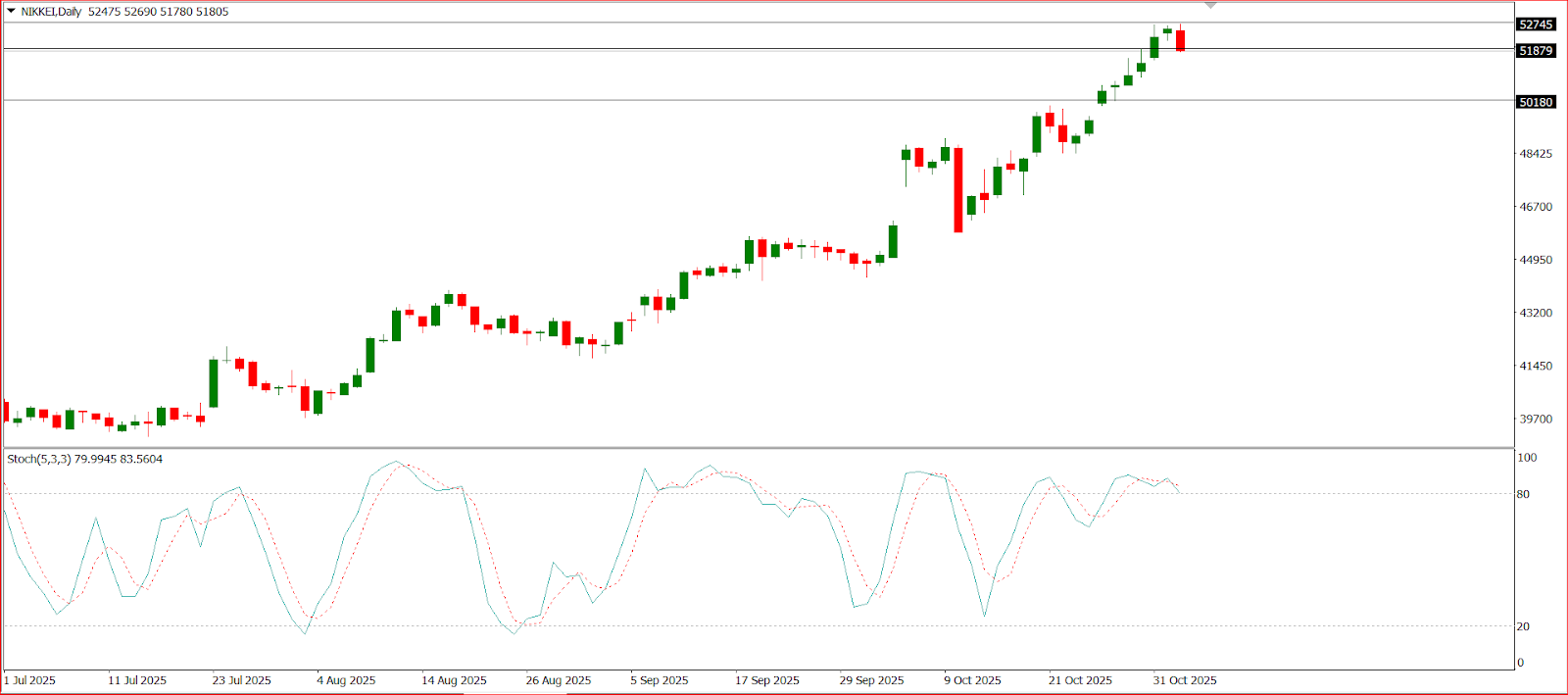Viewport: 1568px width, 695px height.
Task: Click the 46700 price scale value
Action: click(1536, 207)
